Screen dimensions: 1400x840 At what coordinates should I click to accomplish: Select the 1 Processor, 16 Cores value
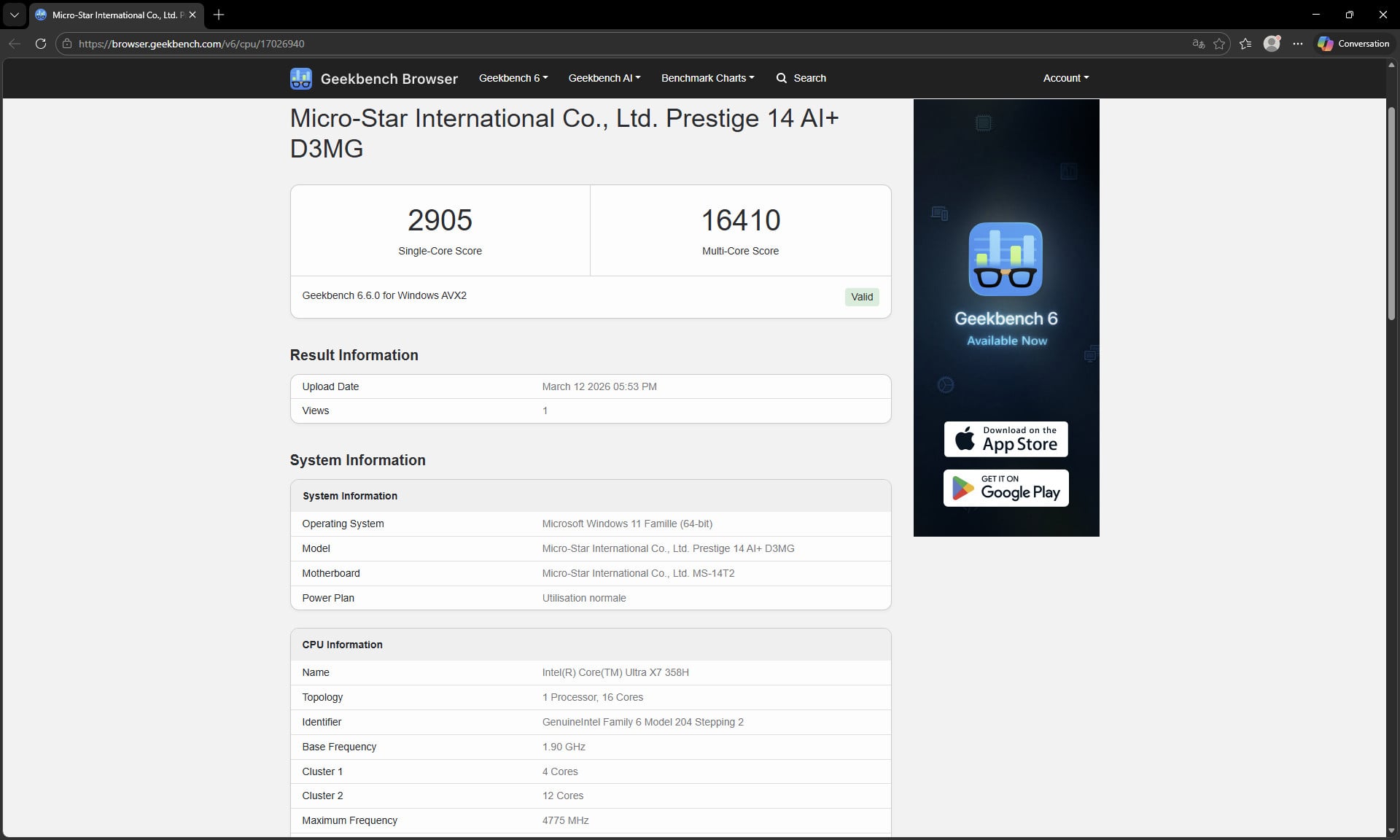[593, 697]
